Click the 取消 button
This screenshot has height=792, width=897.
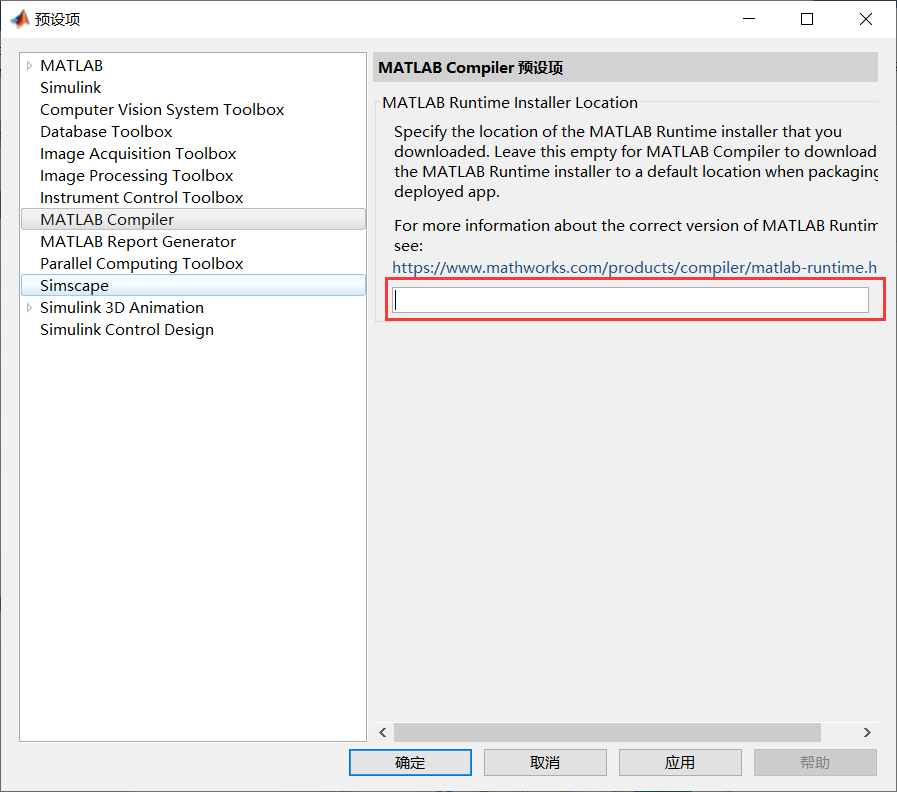tap(545, 762)
